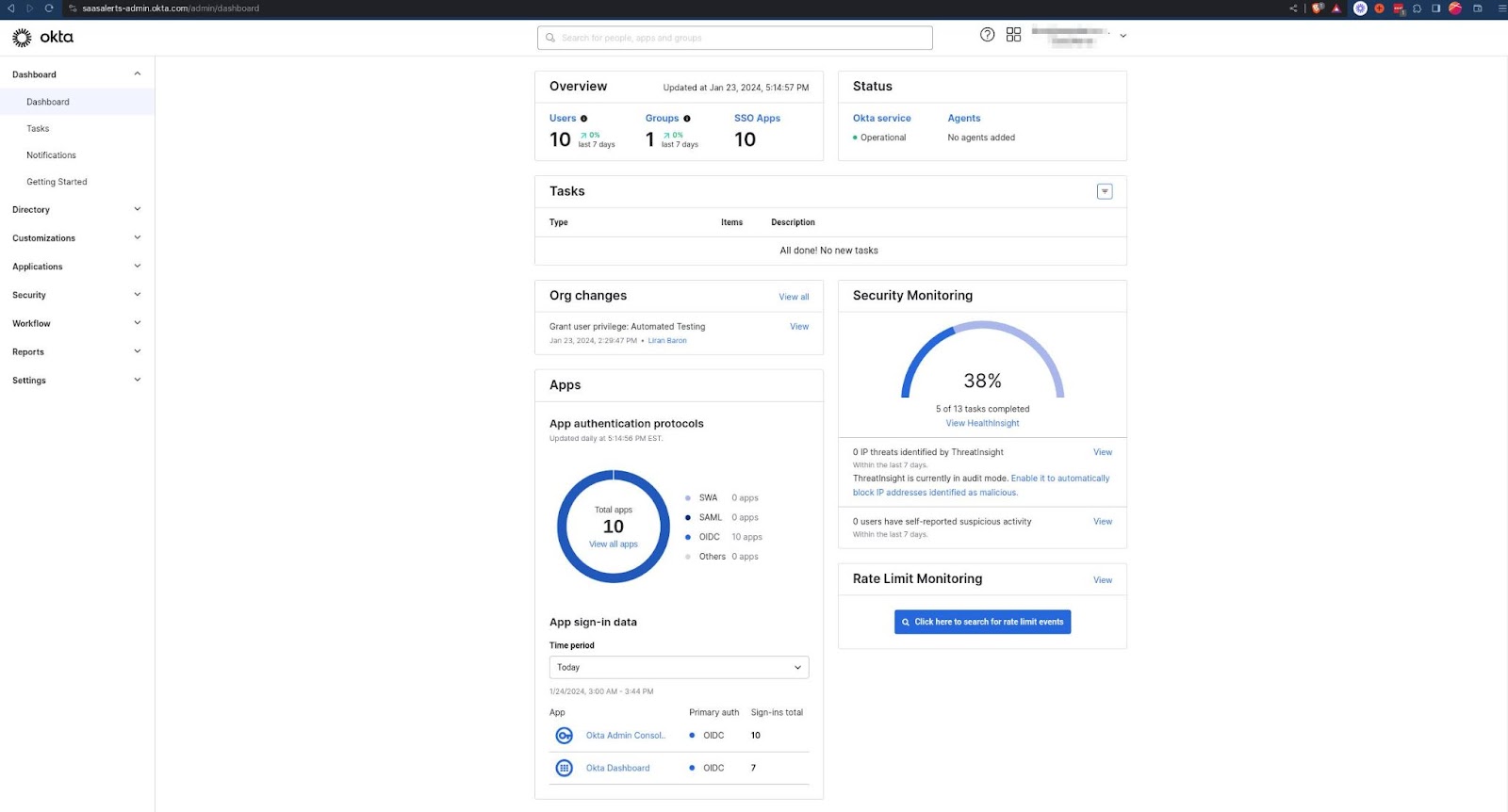Viewport: 1508px width, 812px height.
Task: Click the SSO Apps link
Action: [x=757, y=119]
